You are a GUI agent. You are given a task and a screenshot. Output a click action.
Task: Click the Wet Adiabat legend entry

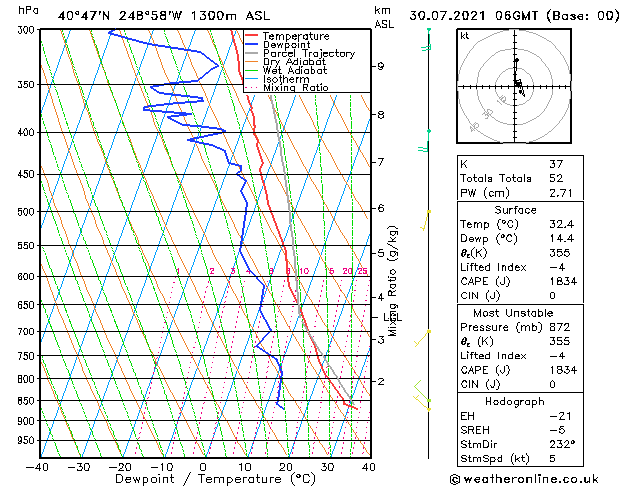286,71
